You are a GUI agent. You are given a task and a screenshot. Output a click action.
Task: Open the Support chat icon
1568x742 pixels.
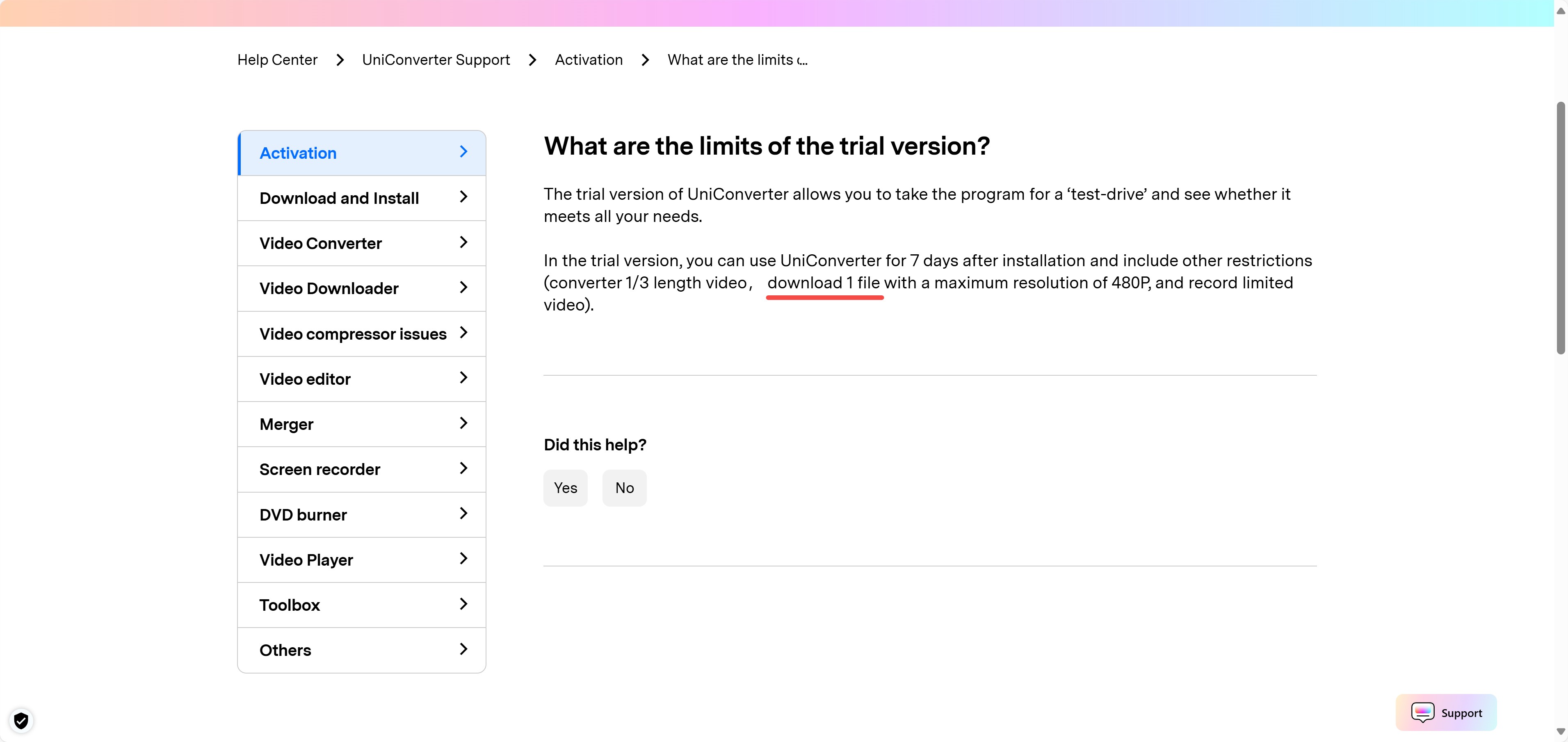tap(1422, 712)
